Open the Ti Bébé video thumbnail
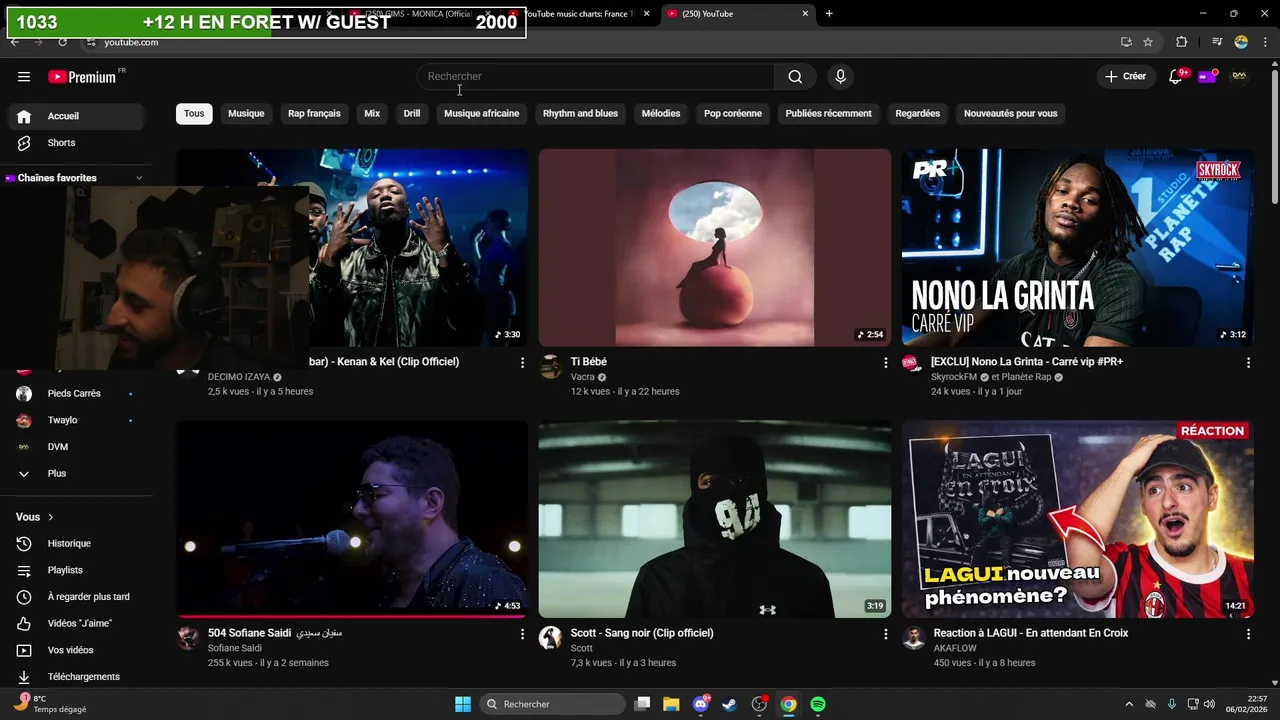Image resolution: width=1280 pixels, height=720 pixels. point(715,247)
